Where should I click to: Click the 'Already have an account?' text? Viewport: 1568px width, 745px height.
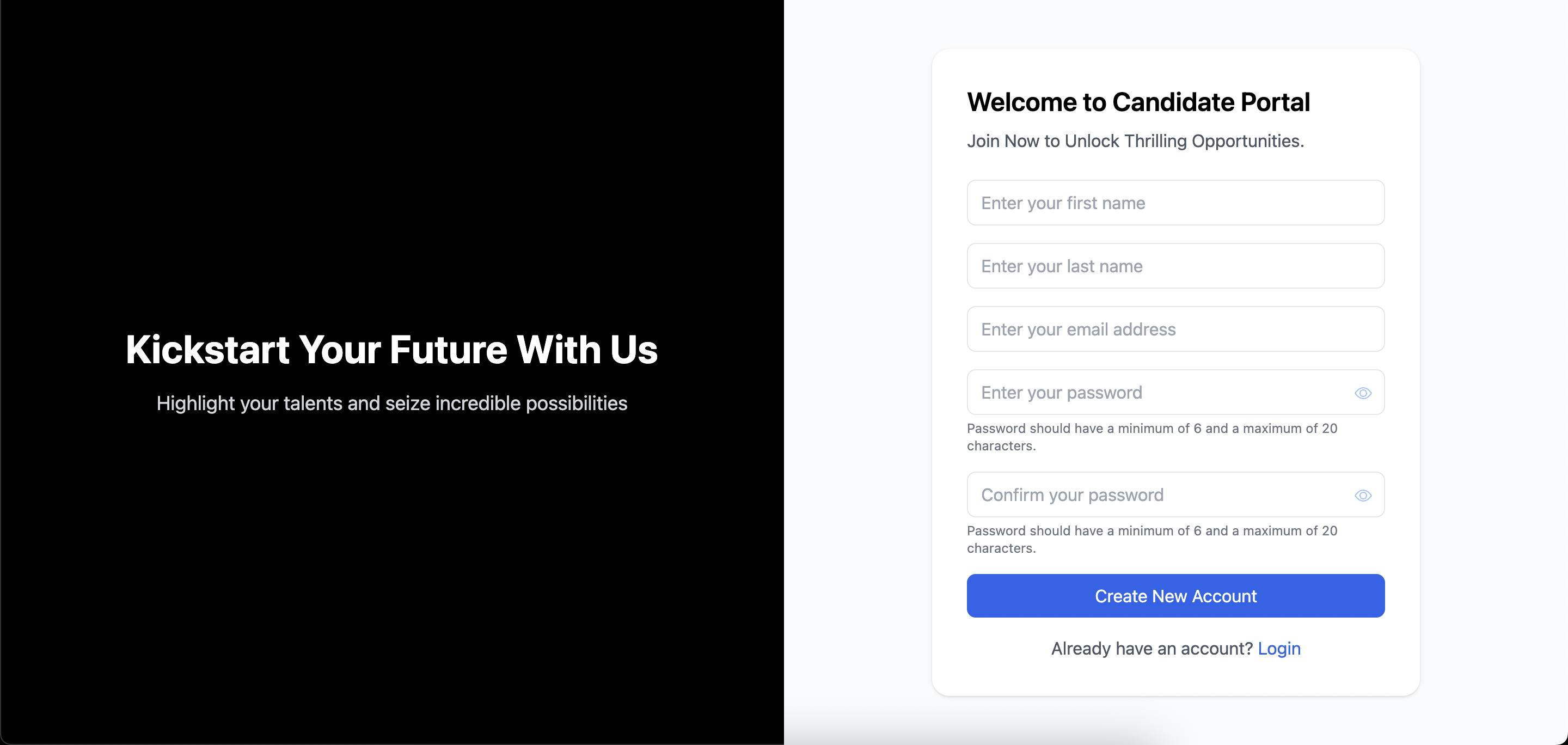click(1151, 649)
